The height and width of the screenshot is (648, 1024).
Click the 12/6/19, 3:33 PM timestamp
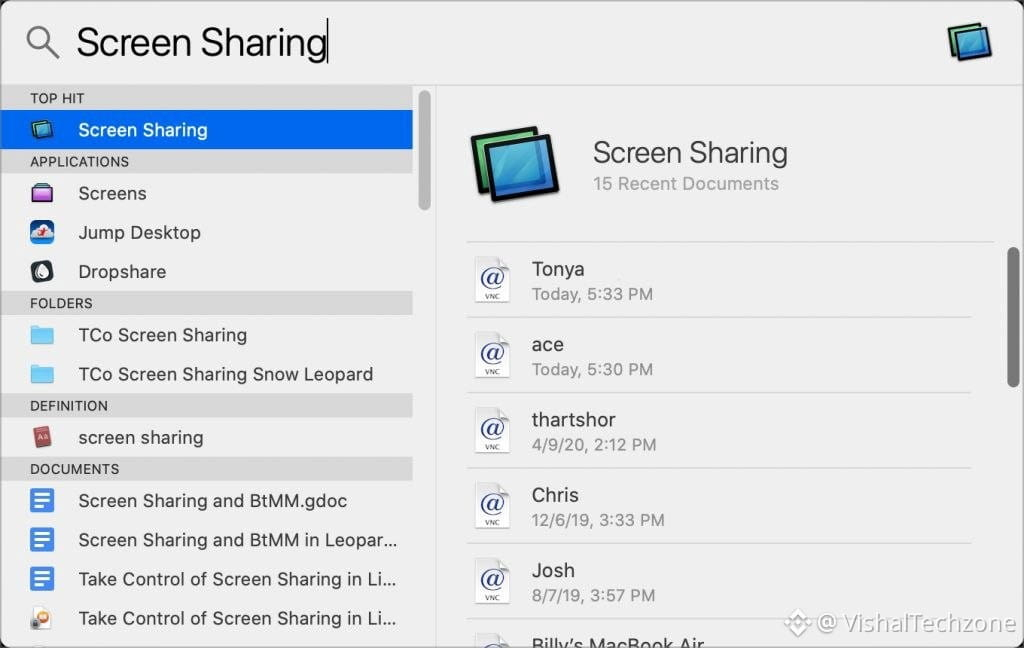point(598,520)
